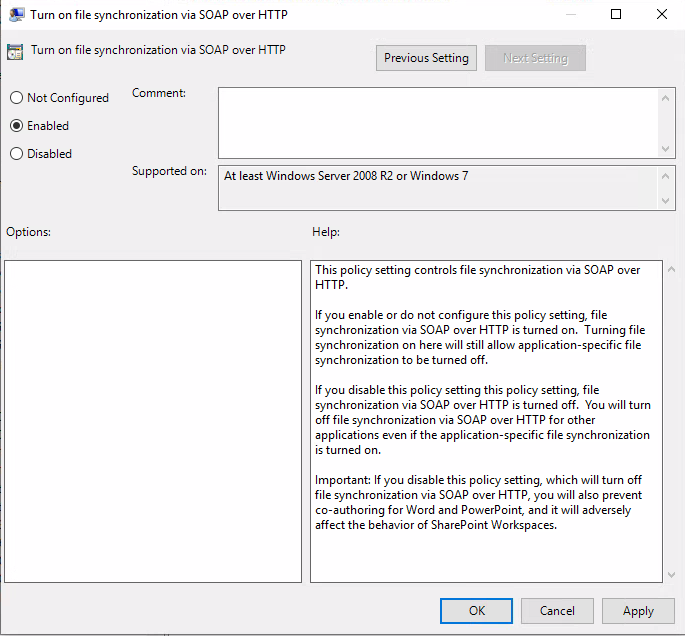Click the Supported on scroll down arrow
The height and width of the screenshot is (636, 685).
point(665,201)
